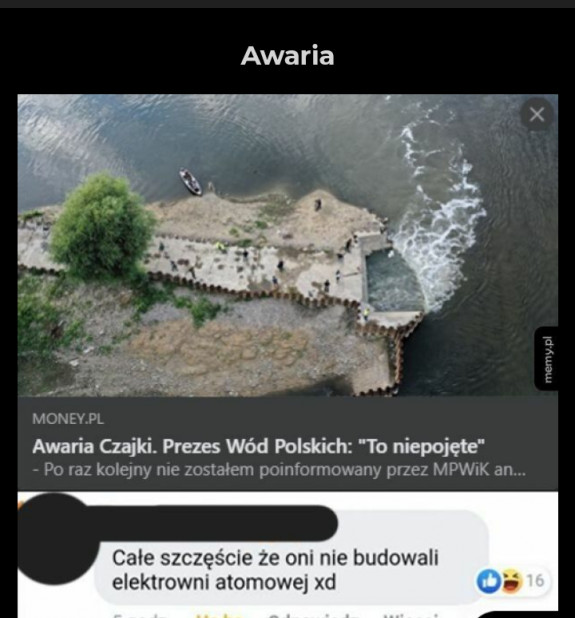Open the reaction count showing 16
Image resolution: width=575 pixels, height=618 pixels.
[x=535, y=581]
